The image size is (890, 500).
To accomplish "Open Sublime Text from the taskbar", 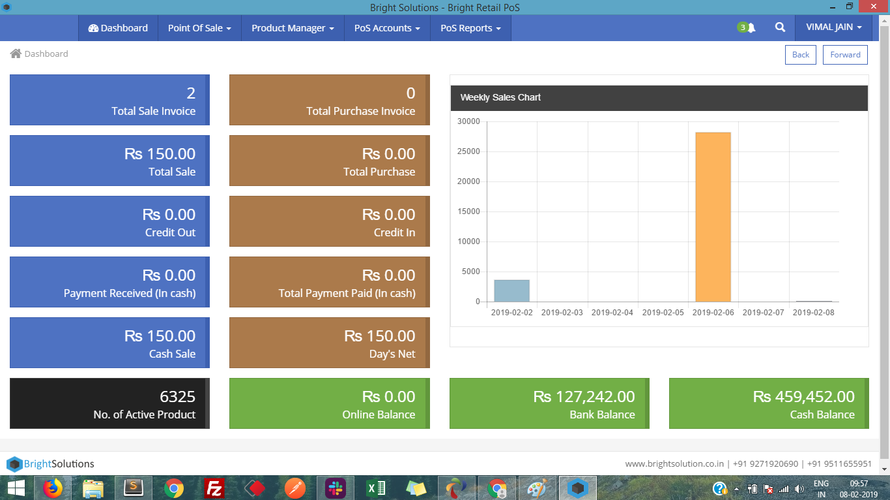I will tap(133, 488).
